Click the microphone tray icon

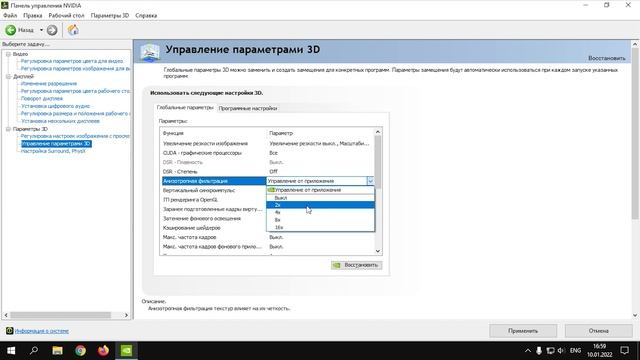tap(539, 351)
